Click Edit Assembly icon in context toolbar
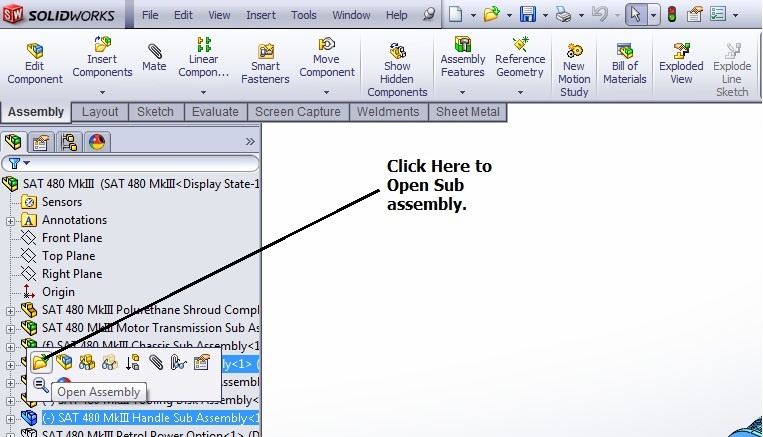 click(64, 362)
